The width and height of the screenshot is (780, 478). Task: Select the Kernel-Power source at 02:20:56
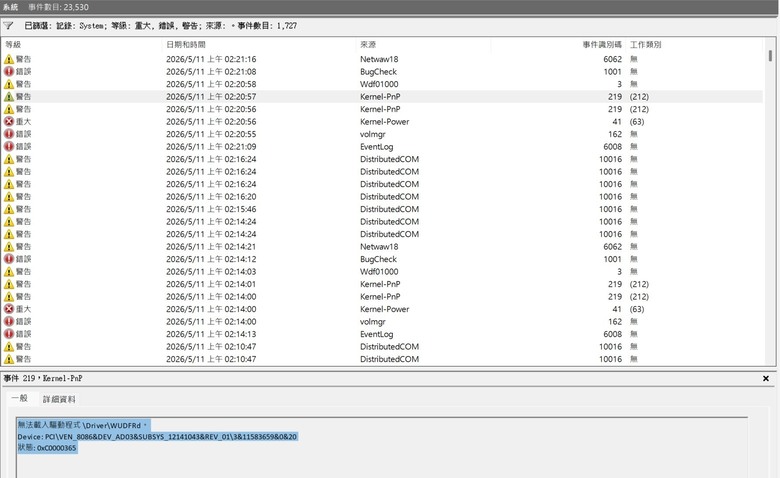click(x=385, y=121)
